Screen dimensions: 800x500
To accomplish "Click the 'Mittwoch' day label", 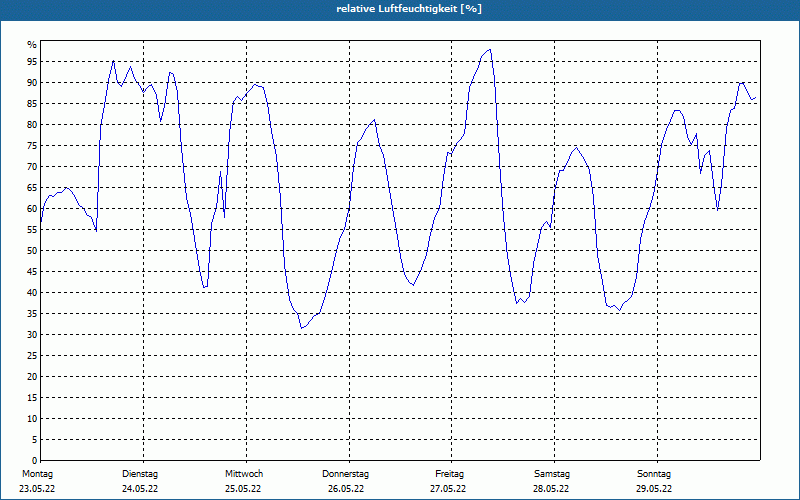I will coord(244,474).
